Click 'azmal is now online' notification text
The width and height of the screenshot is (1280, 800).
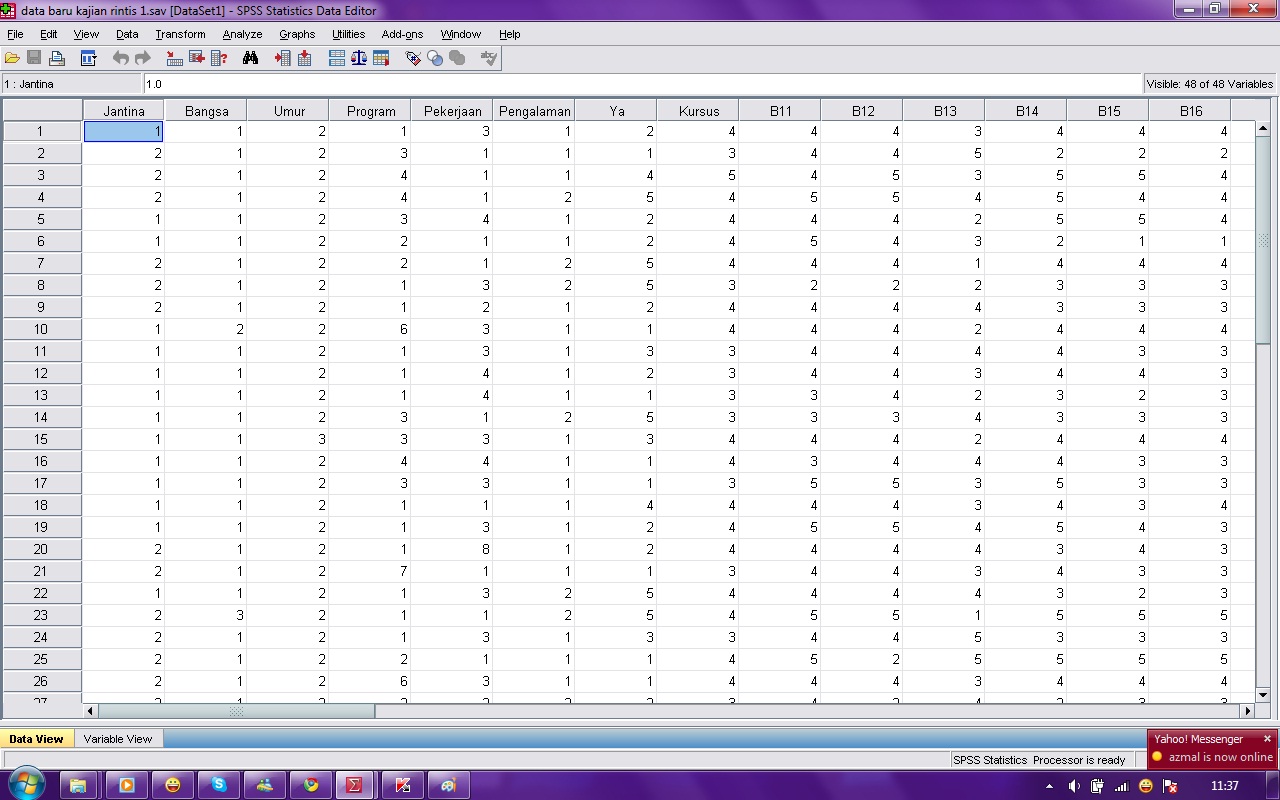1220,757
